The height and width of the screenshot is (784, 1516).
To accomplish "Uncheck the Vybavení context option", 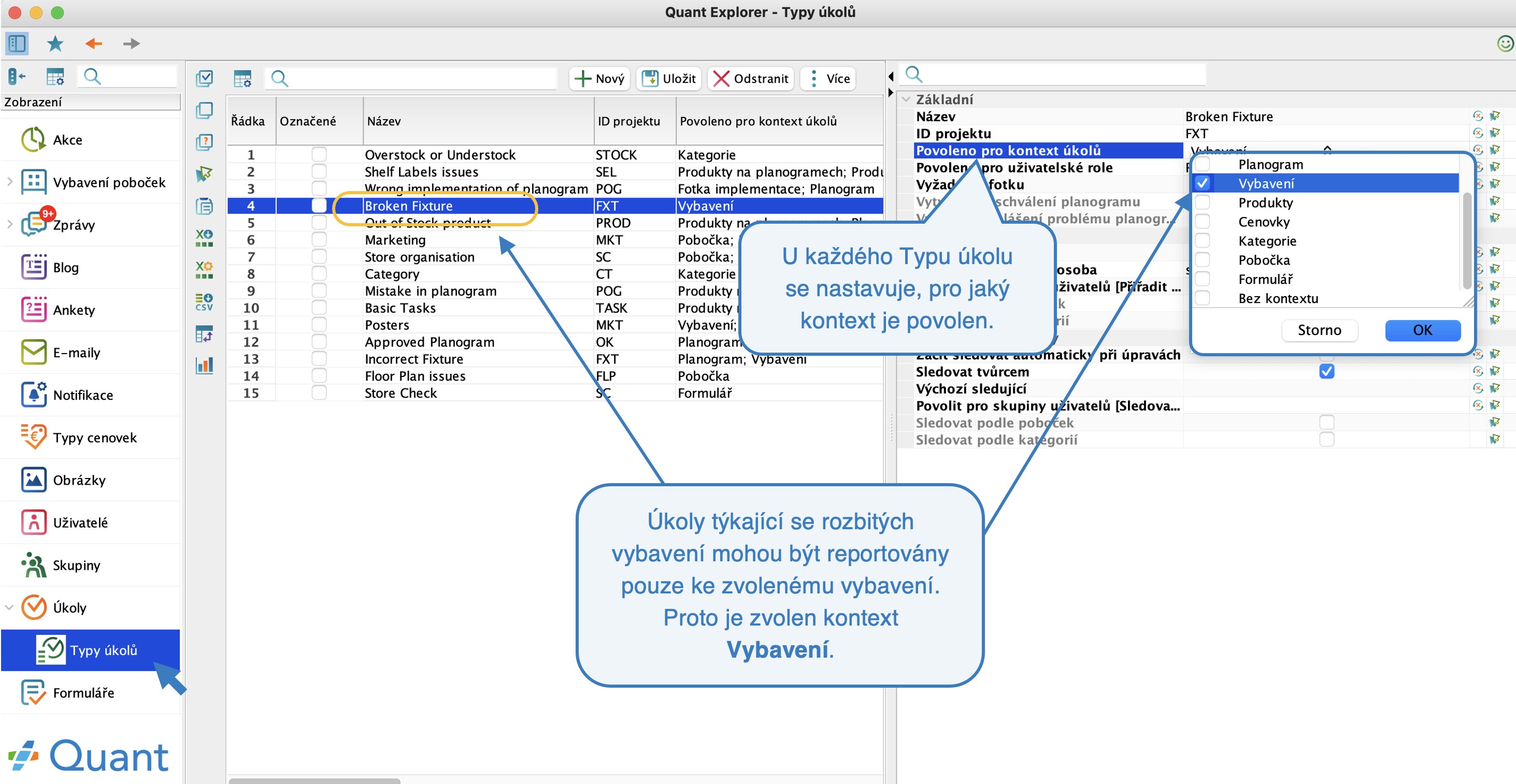I will click(x=1203, y=183).
